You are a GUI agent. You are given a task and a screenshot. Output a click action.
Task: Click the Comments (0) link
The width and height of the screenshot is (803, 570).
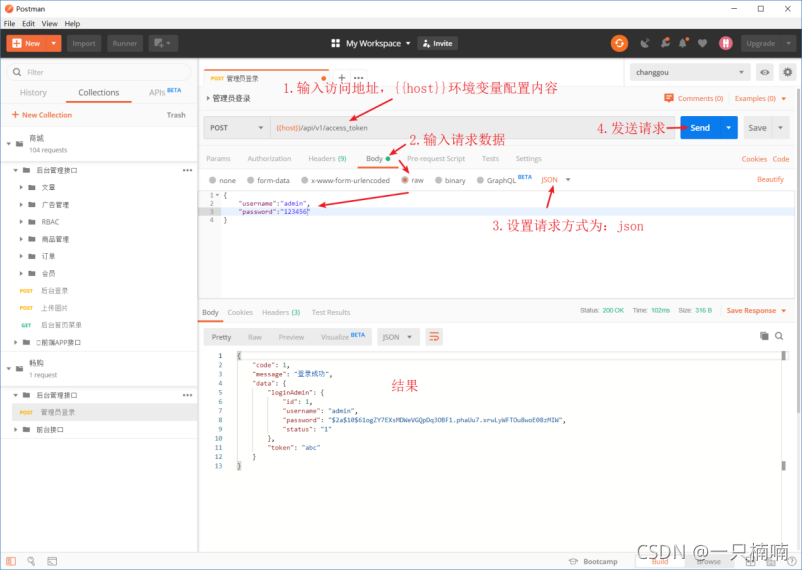coord(694,98)
